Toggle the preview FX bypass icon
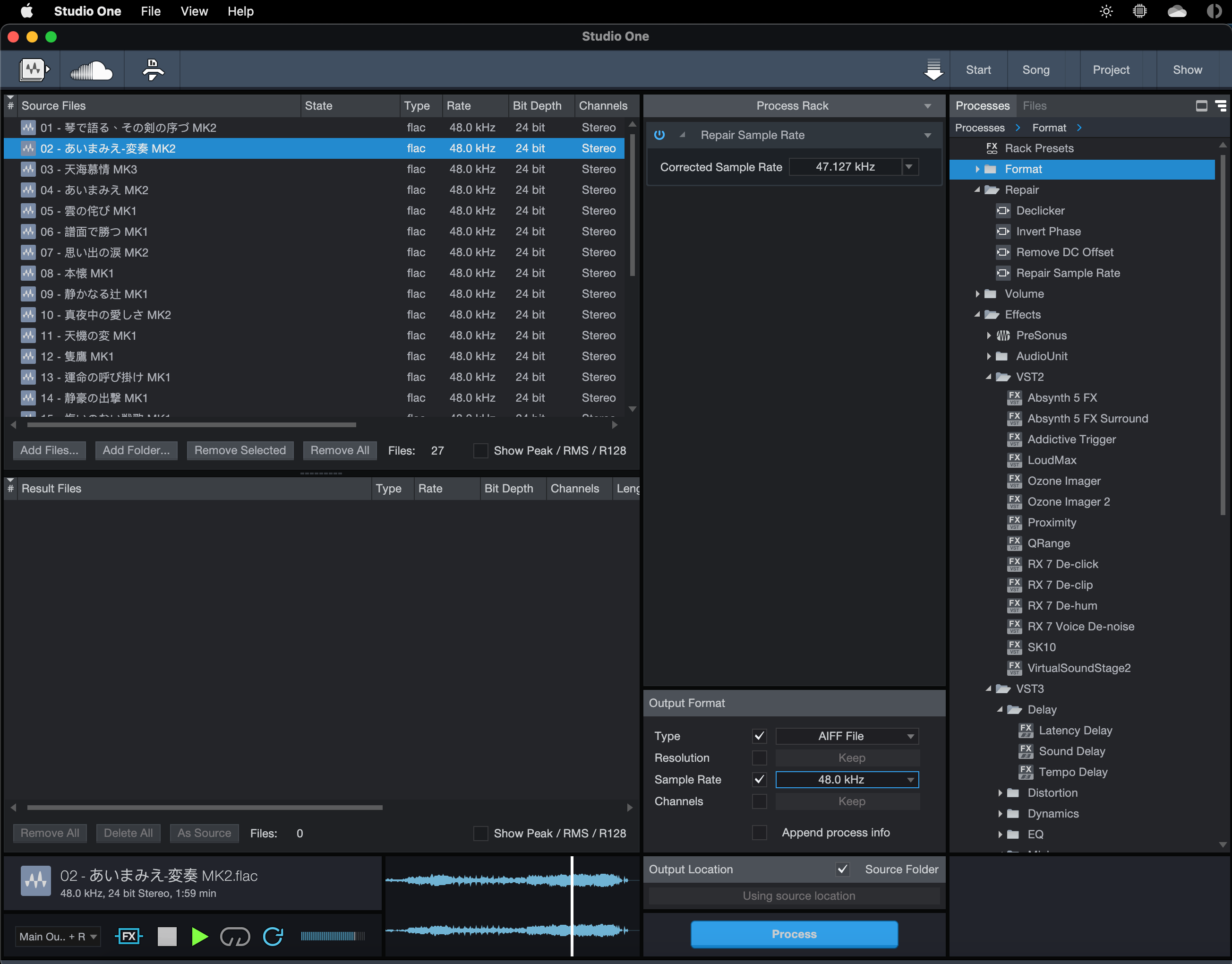The width and height of the screenshot is (1232, 964). point(128,936)
